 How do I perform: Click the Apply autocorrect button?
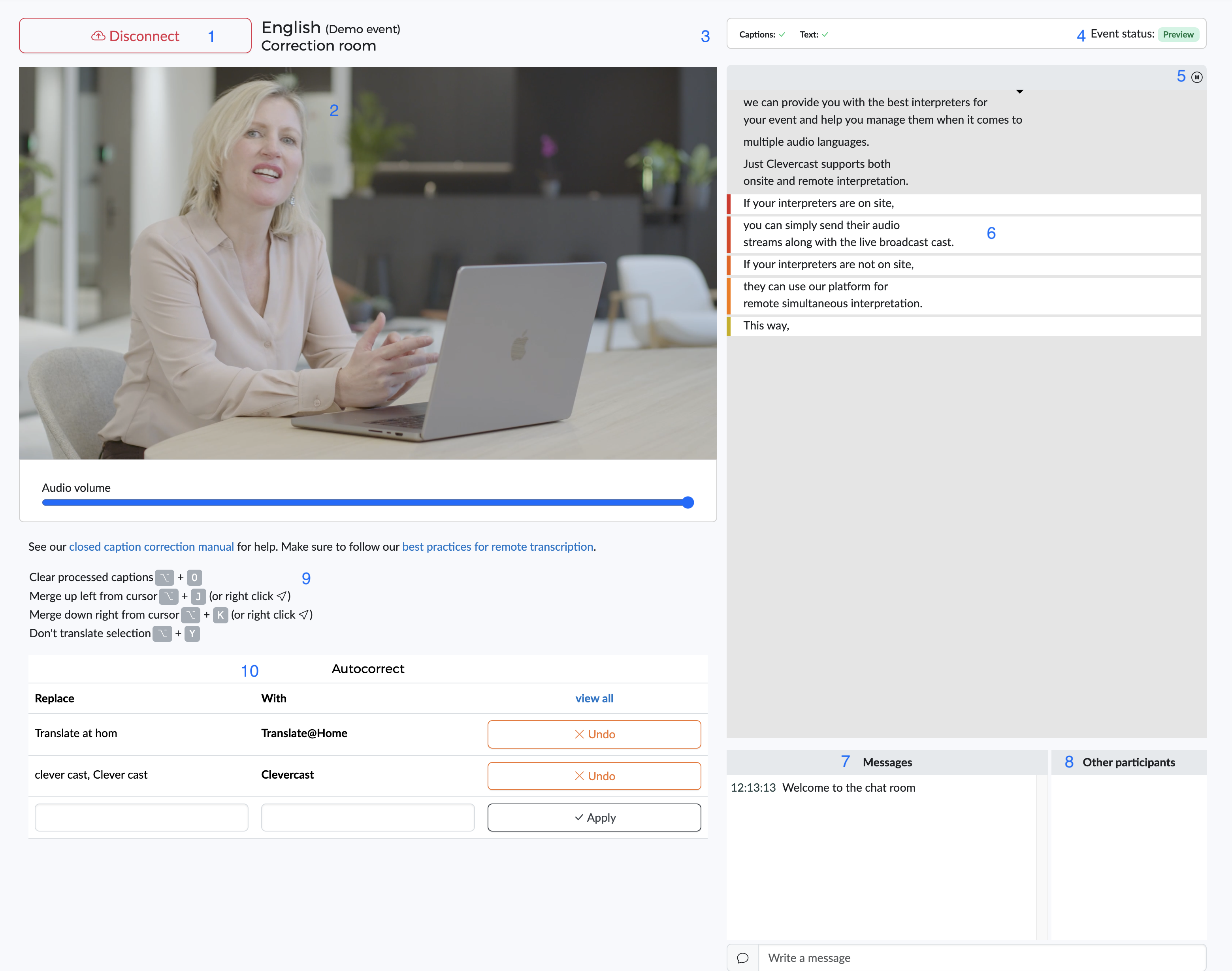[594, 817]
